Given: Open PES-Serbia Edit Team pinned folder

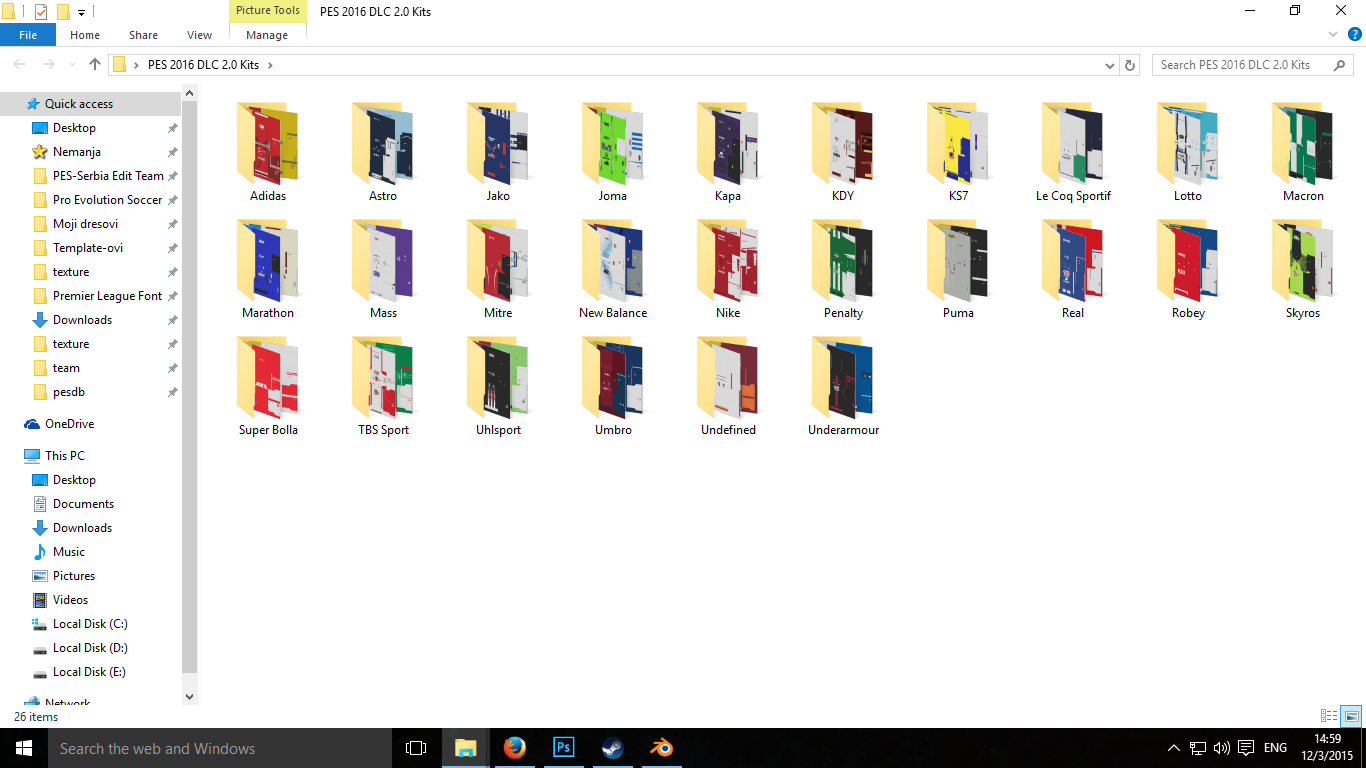Looking at the screenshot, I should pyautogui.click(x=108, y=176).
